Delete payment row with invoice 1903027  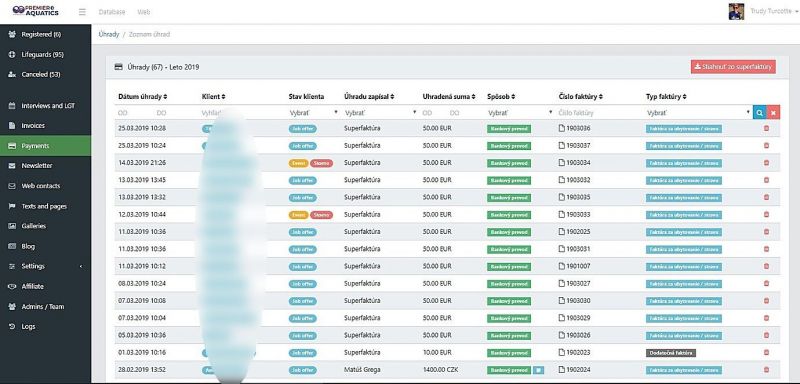pos(766,284)
